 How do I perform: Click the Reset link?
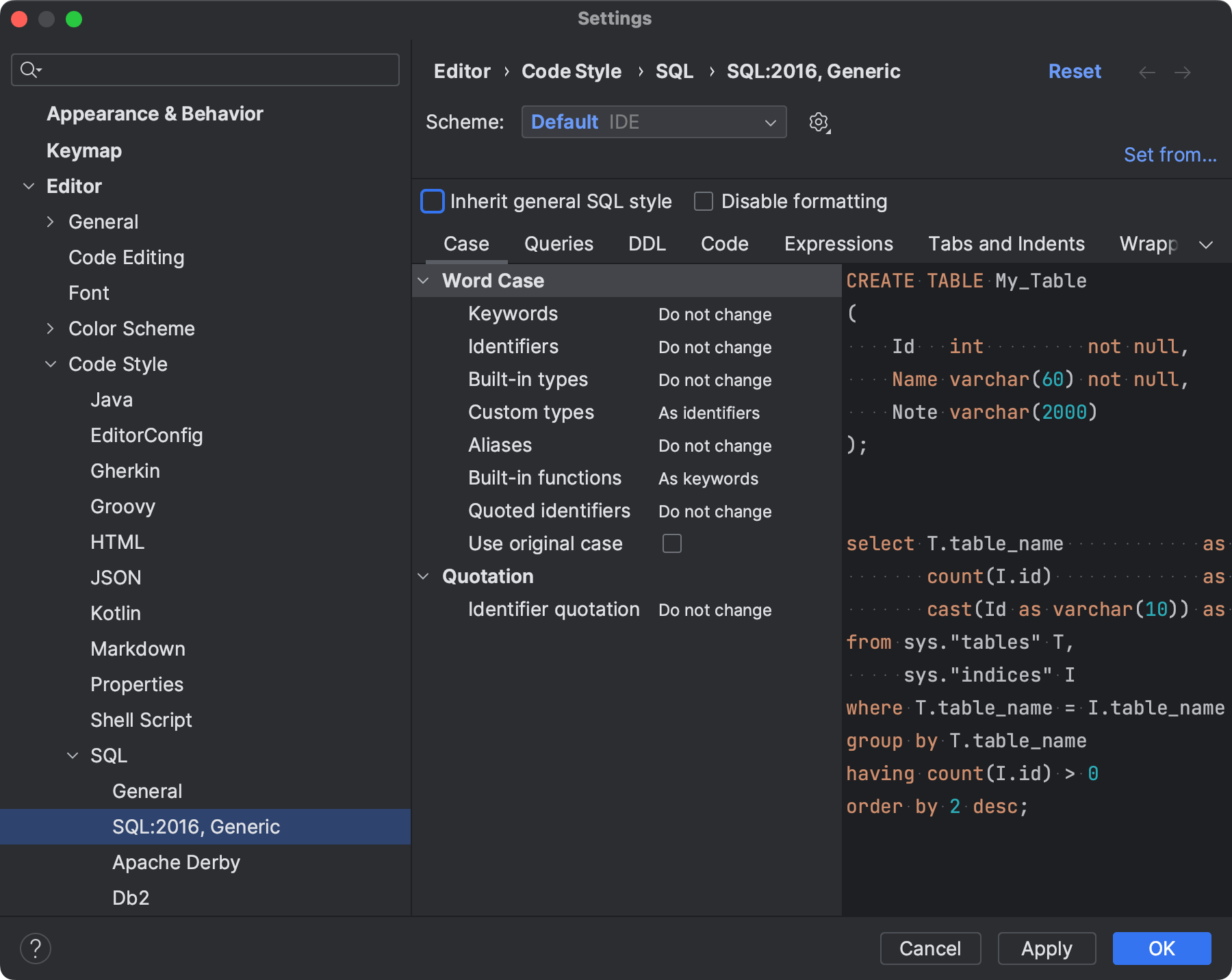pyautogui.click(x=1074, y=71)
